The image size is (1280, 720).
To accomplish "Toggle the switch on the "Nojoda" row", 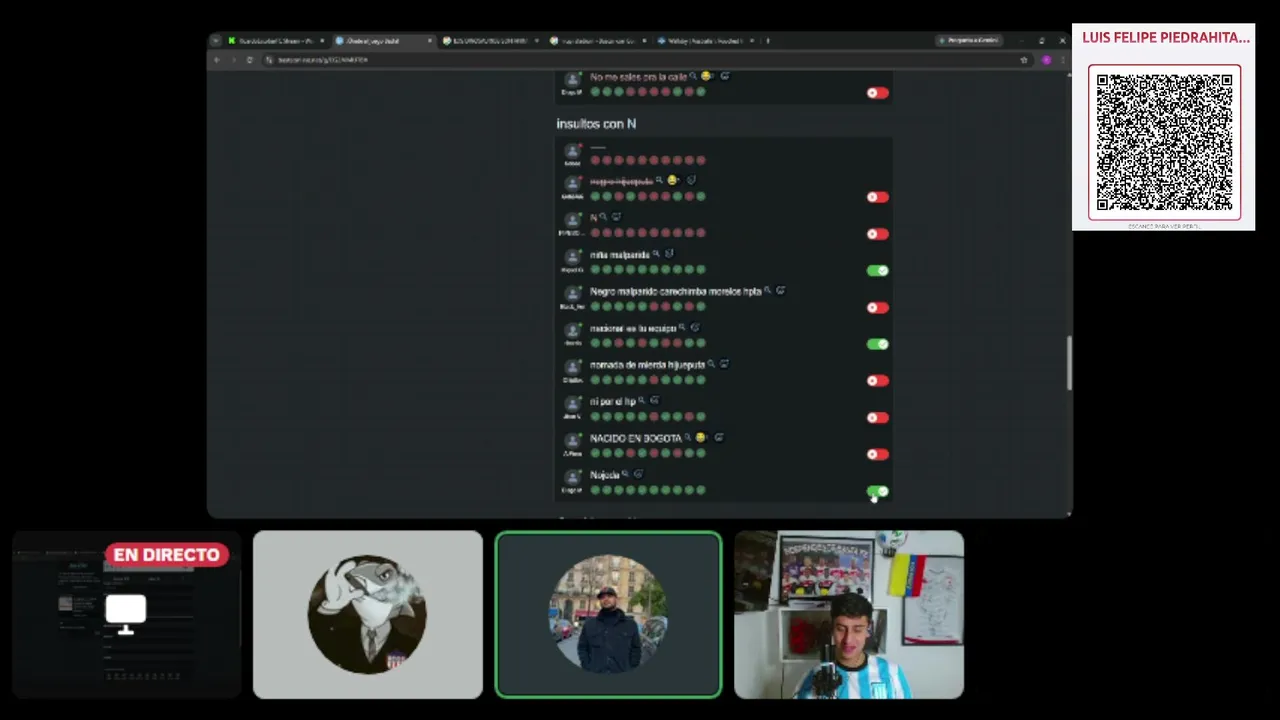I will [877, 491].
